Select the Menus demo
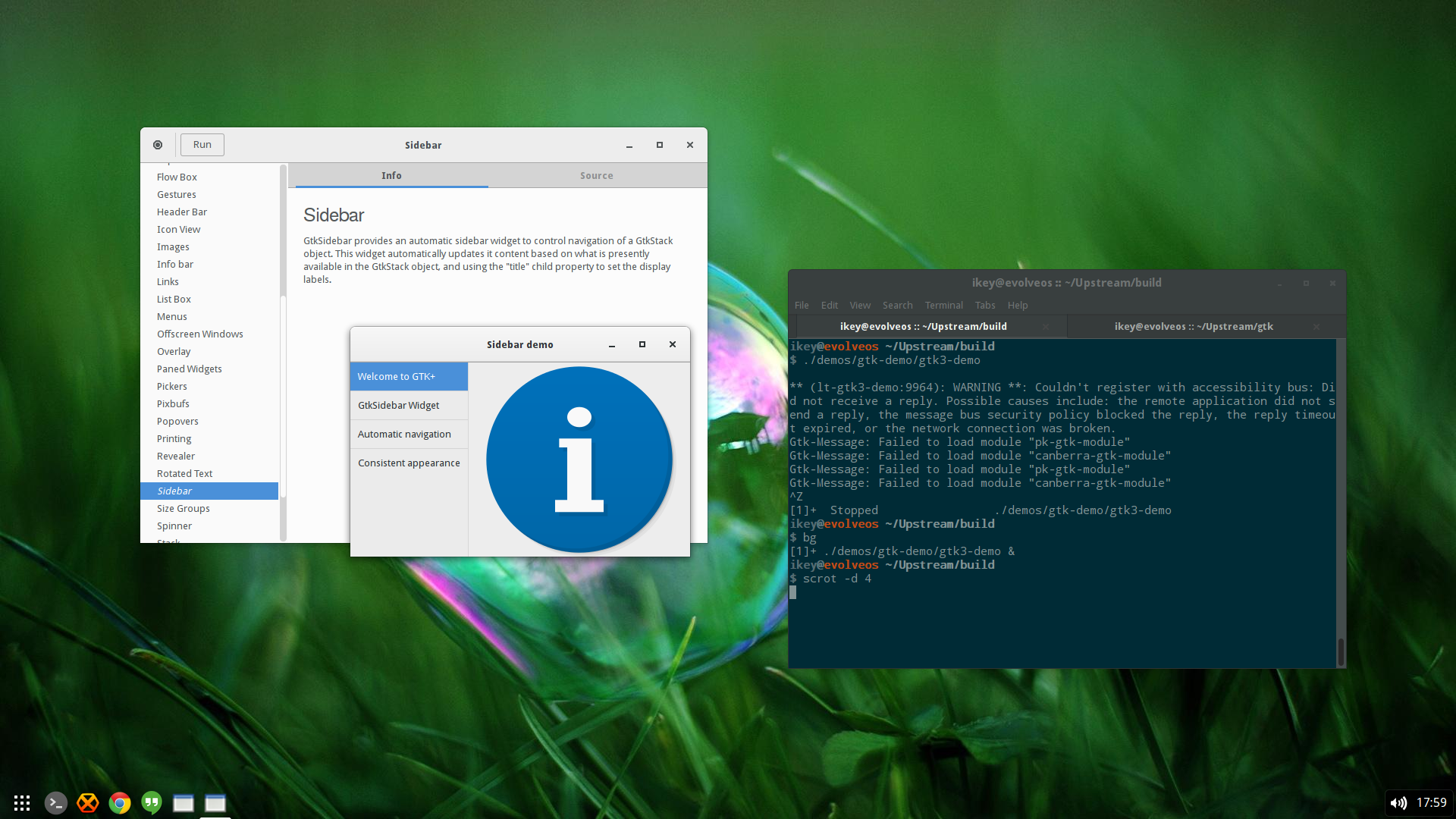The height and width of the screenshot is (819, 1456). tap(209, 316)
